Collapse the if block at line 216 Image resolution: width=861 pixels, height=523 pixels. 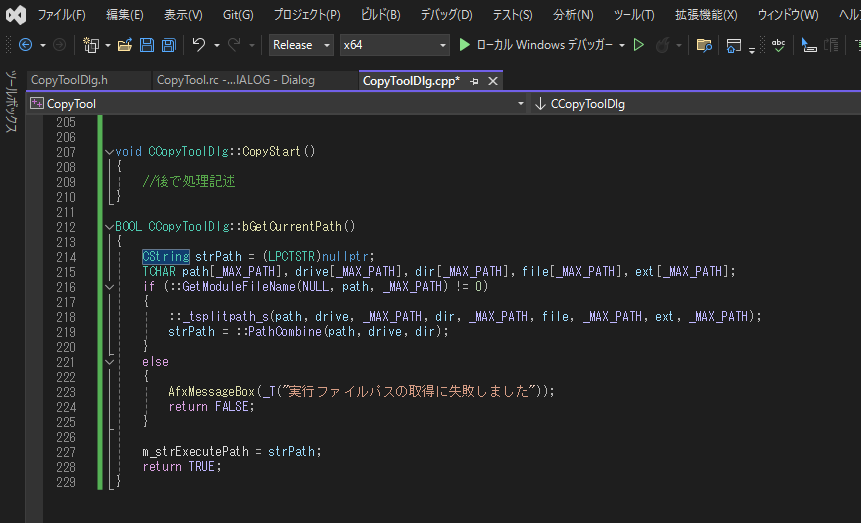[108, 287]
